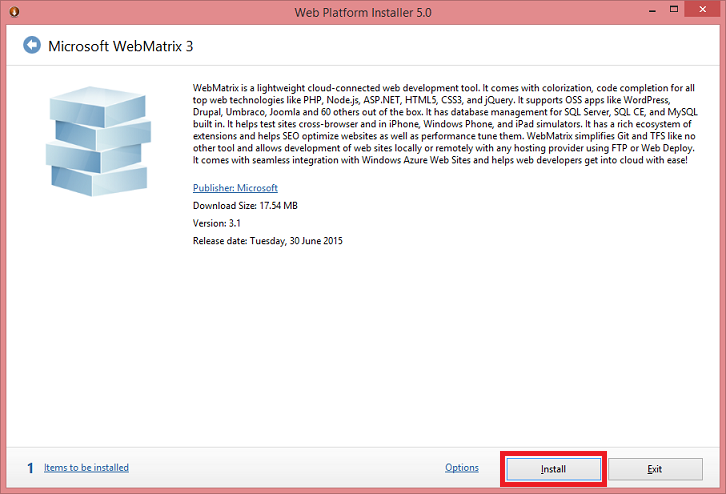Image resolution: width=726 pixels, height=494 pixels.
Task: Click the installed items count number 1
Action: click(30, 468)
